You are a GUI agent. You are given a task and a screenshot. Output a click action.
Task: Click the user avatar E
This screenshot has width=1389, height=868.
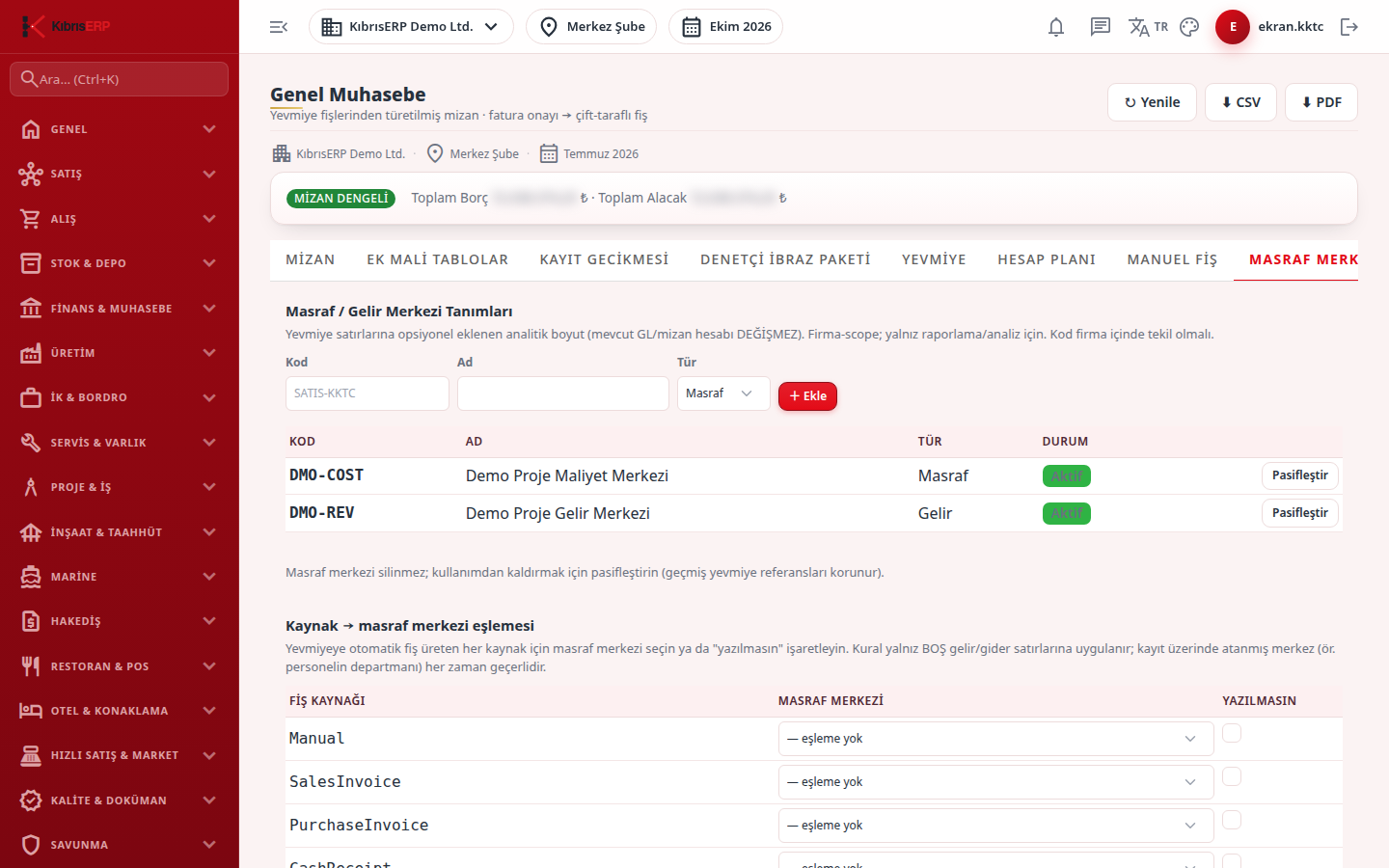point(1233,27)
